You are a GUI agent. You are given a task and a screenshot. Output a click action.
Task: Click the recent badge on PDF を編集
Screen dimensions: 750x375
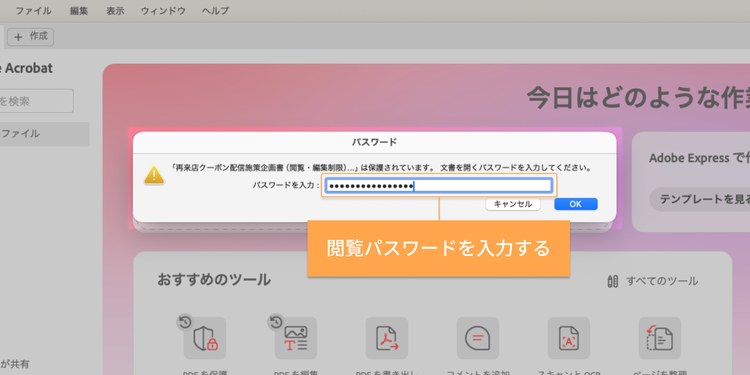click(x=276, y=322)
